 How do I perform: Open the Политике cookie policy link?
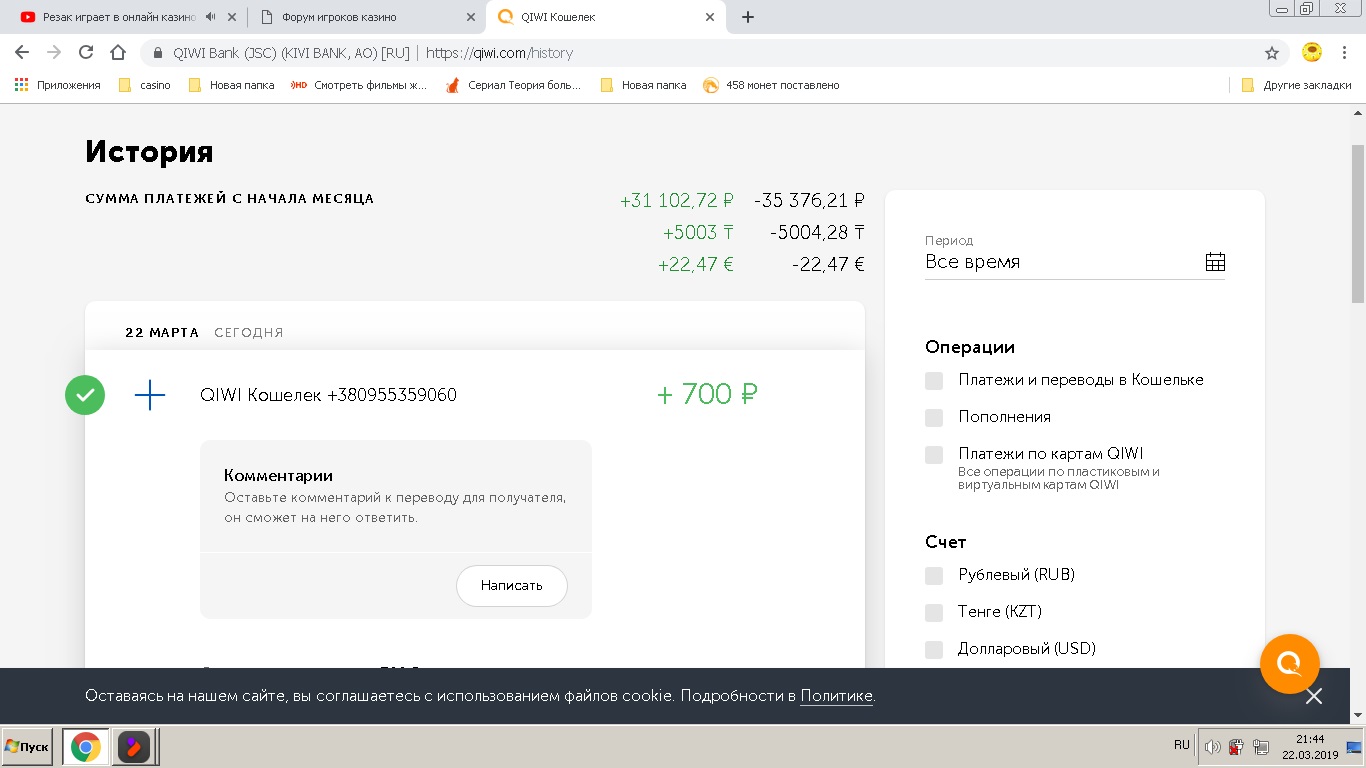click(x=837, y=696)
